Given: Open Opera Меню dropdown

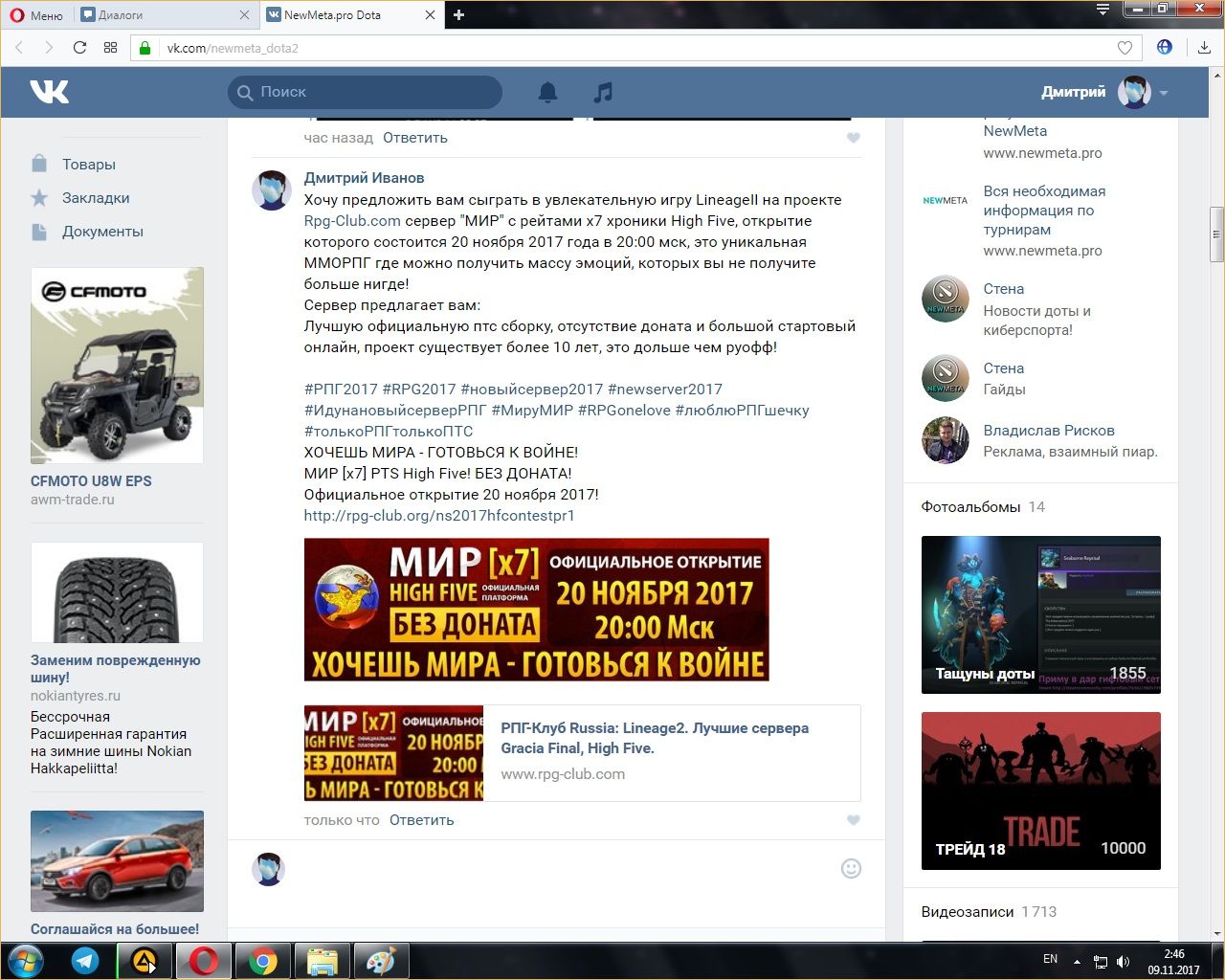Looking at the screenshot, I should (36, 14).
